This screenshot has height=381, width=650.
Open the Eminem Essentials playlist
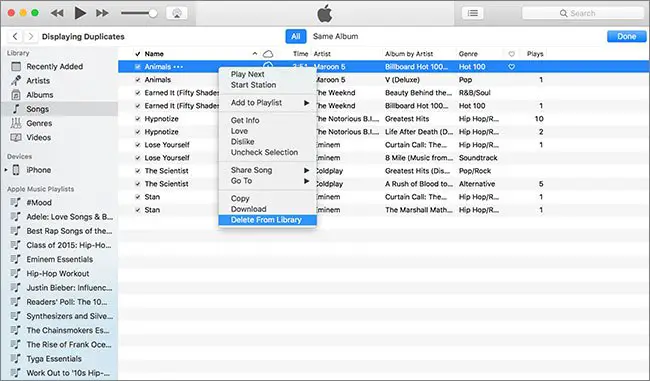coord(59,259)
